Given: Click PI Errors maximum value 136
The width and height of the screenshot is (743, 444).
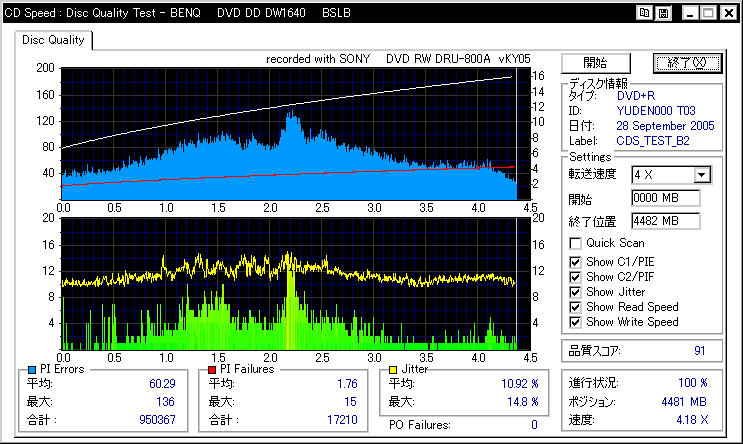Looking at the screenshot, I should coord(165,402).
